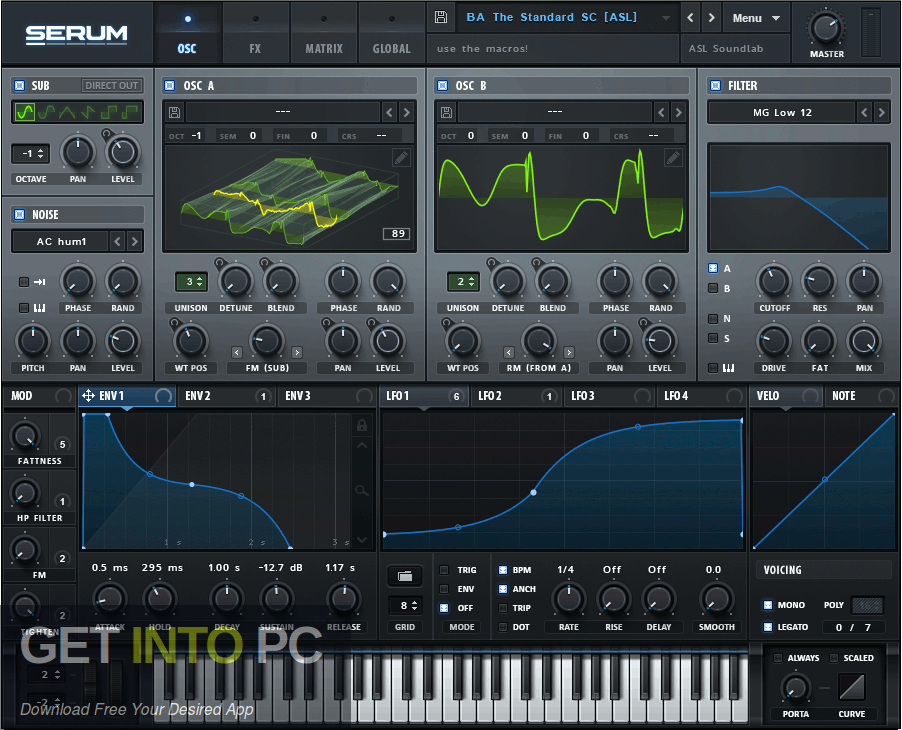Click the ENV 1 drag crosshair icon
Screen dimensions: 902x730
point(88,395)
